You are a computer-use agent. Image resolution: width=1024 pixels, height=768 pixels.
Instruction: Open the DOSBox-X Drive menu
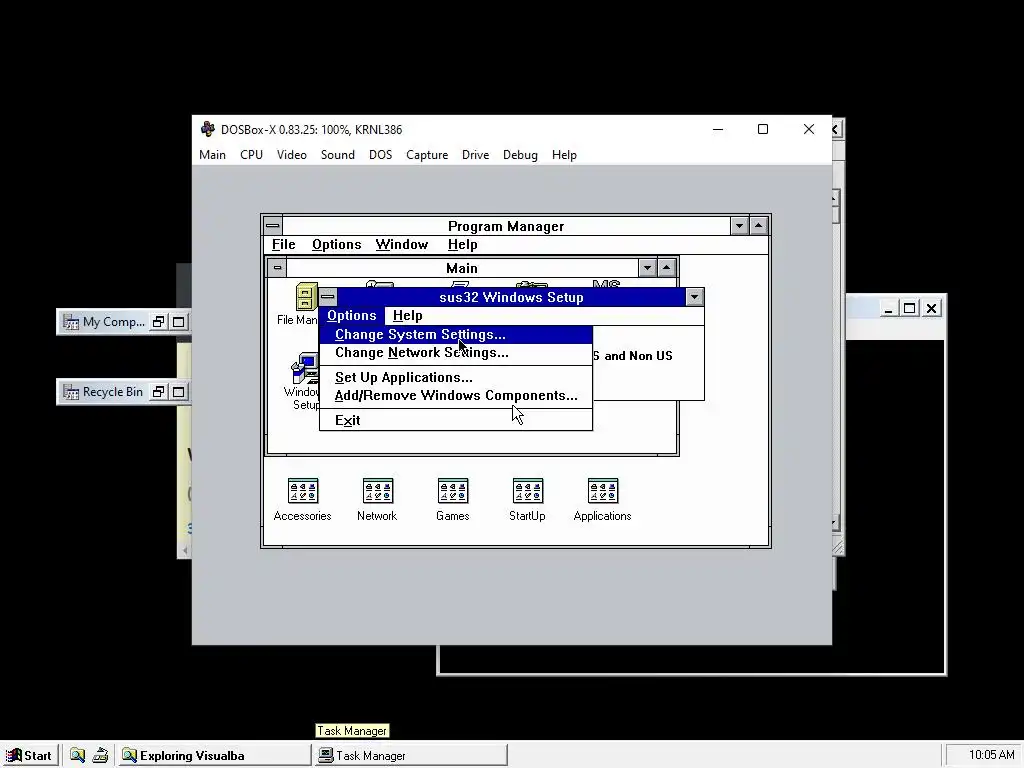pos(475,155)
